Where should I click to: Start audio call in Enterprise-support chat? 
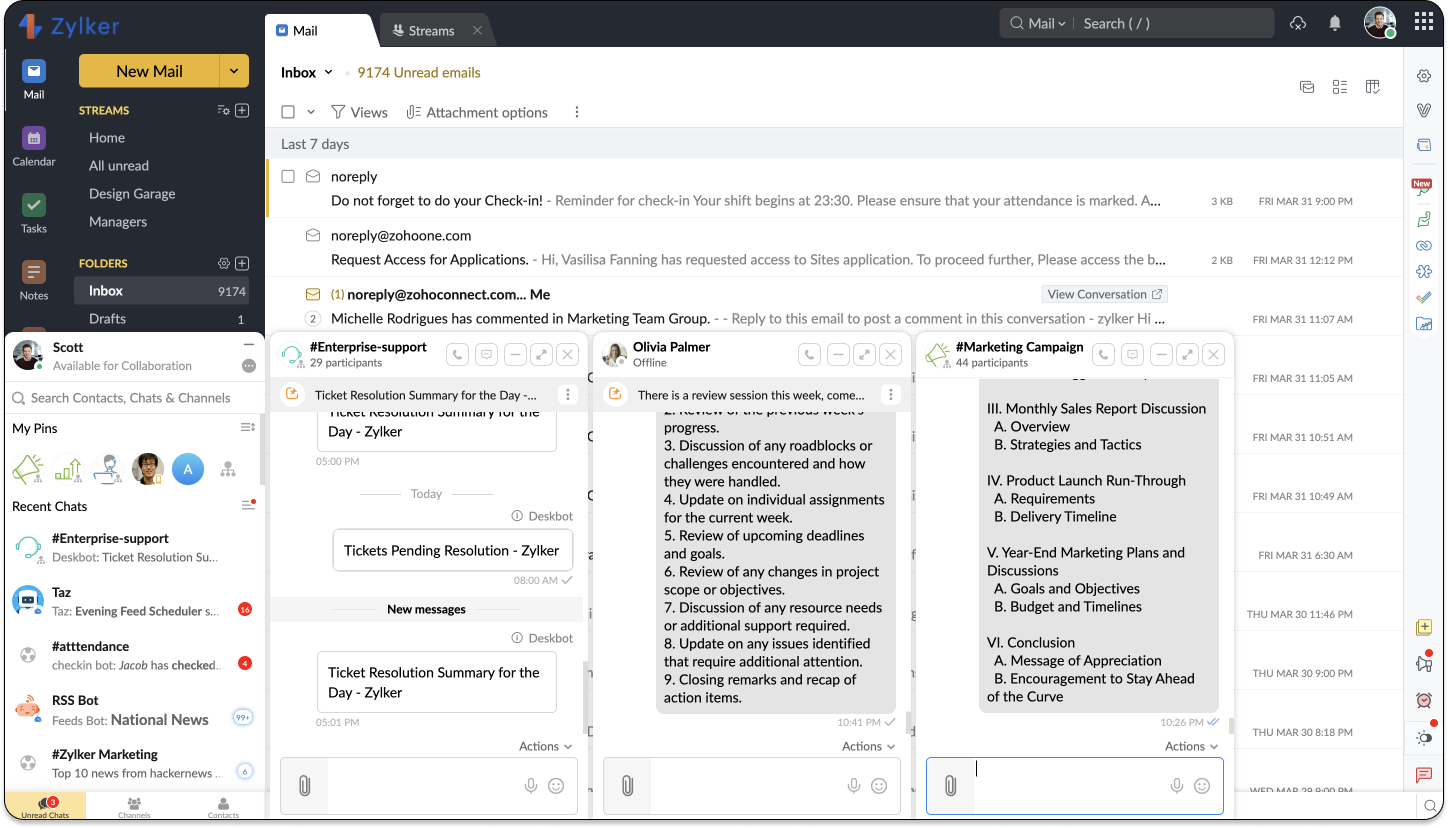tap(457, 354)
